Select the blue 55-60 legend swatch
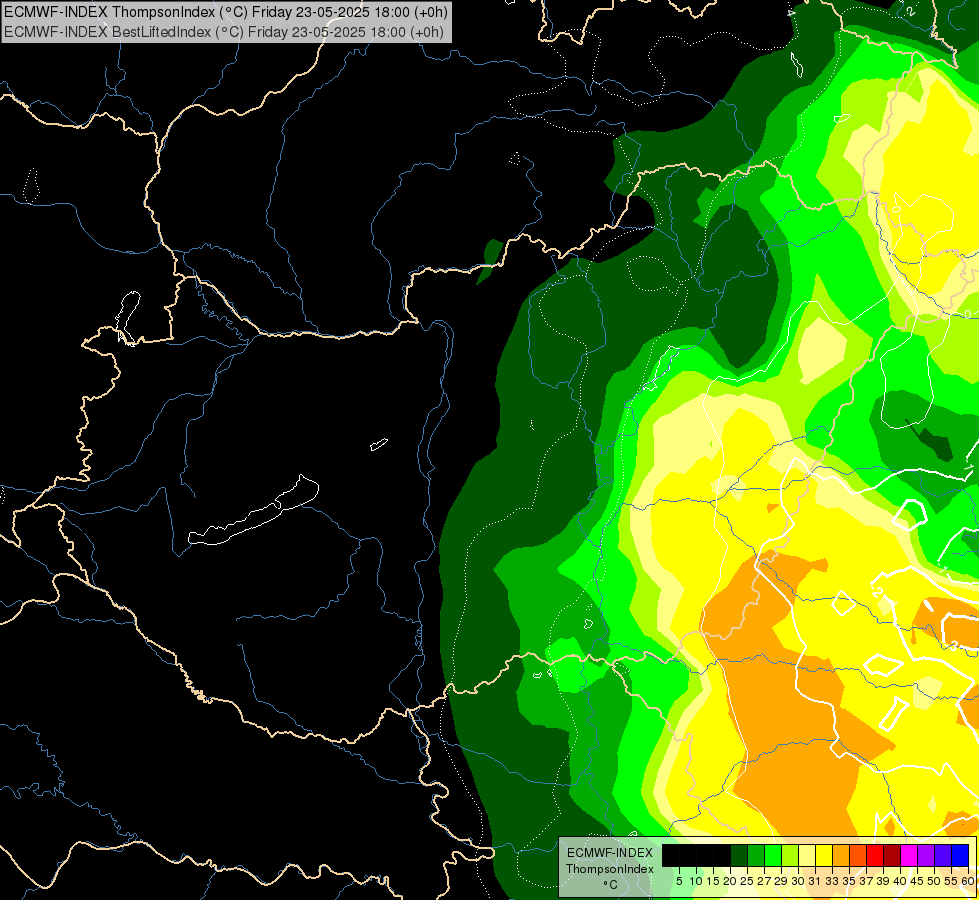This screenshot has width=979, height=900. (x=960, y=855)
